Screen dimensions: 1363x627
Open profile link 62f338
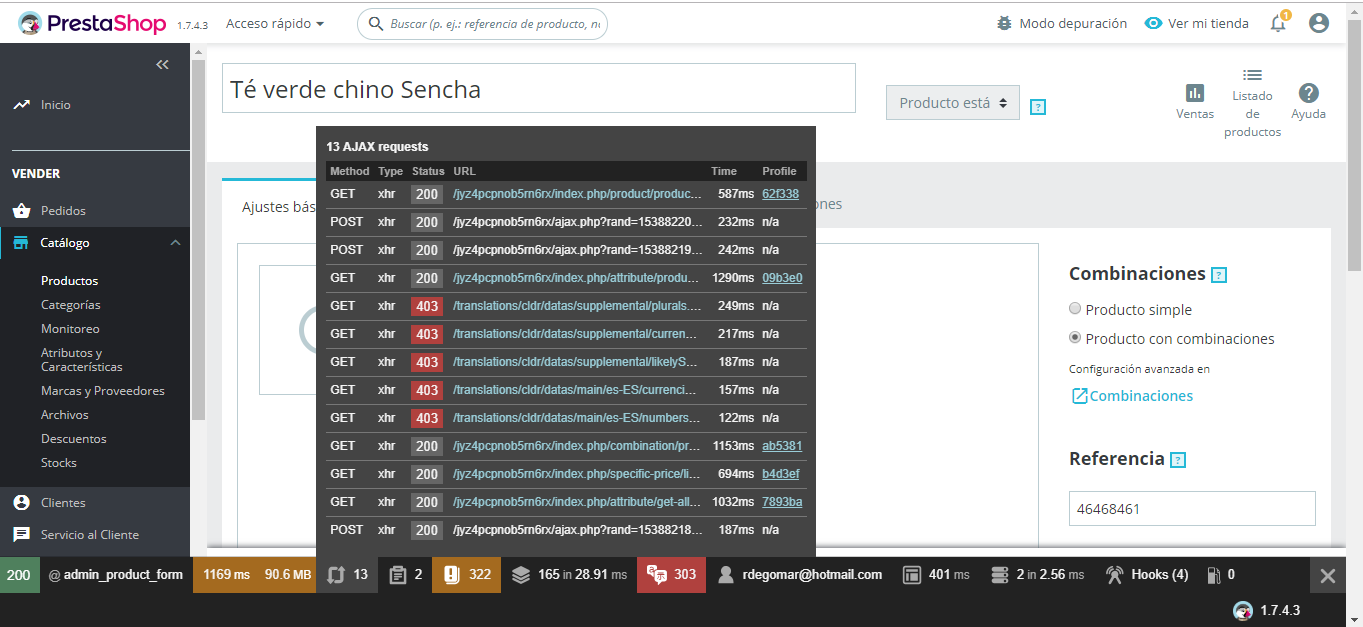pyautogui.click(x=780, y=194)
